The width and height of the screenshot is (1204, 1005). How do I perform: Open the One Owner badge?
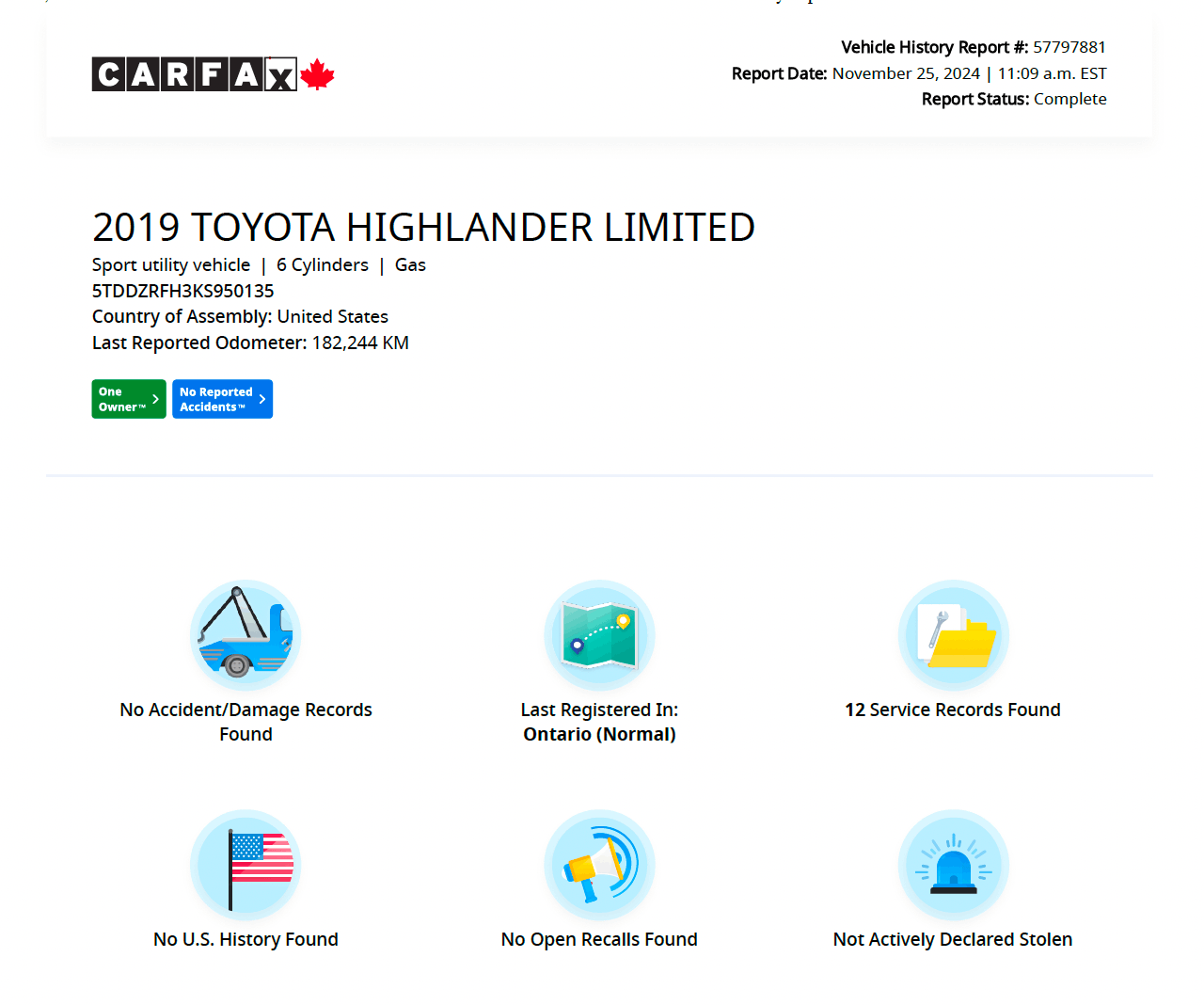click(x=129, y=399)
